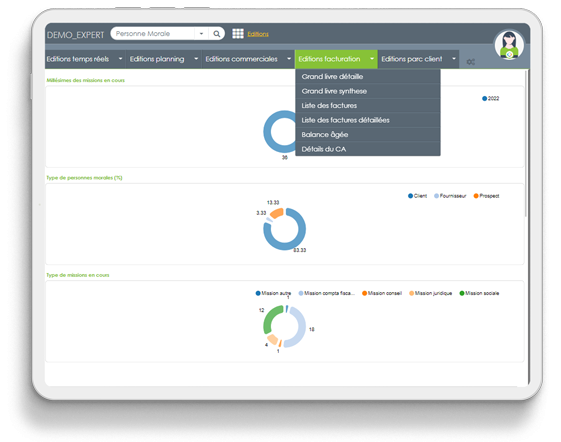Collapse the Editions facturation arrow
The height and width of the screenshot is (442, 561).
(x=372, y=59)
